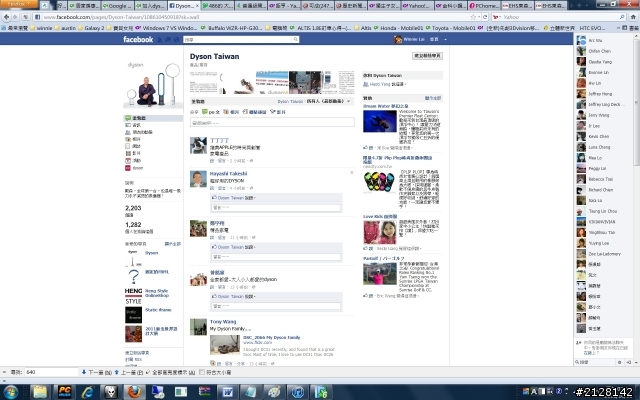Open the 'Honda - Mobile01' bookmark
The width and height of the screenshot is (640, 400).
click(398, 28)
